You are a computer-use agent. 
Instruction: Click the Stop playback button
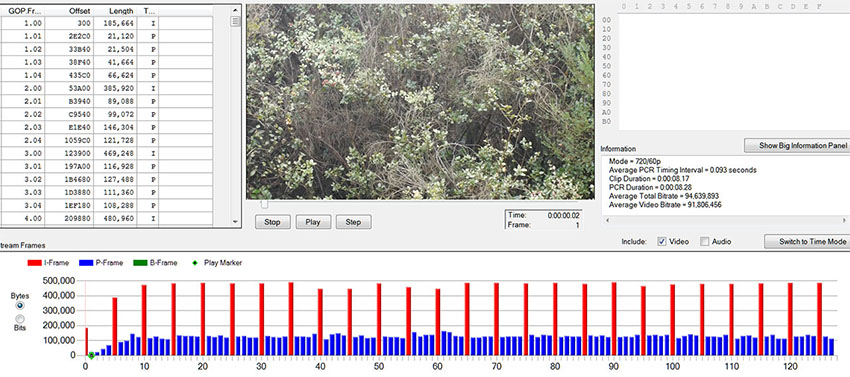click(273, 222)
